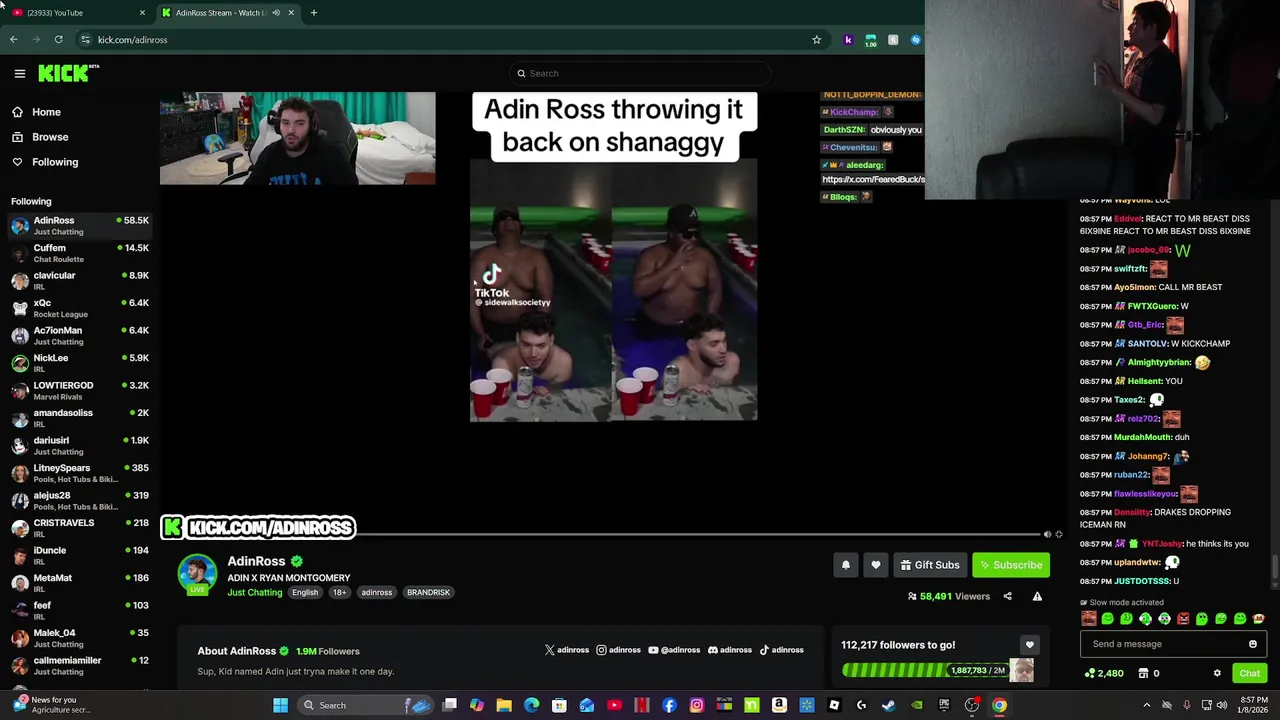The image size is (1280, 720).
Task: Open Browse in the sidebar
Action: tap(50, 137)
